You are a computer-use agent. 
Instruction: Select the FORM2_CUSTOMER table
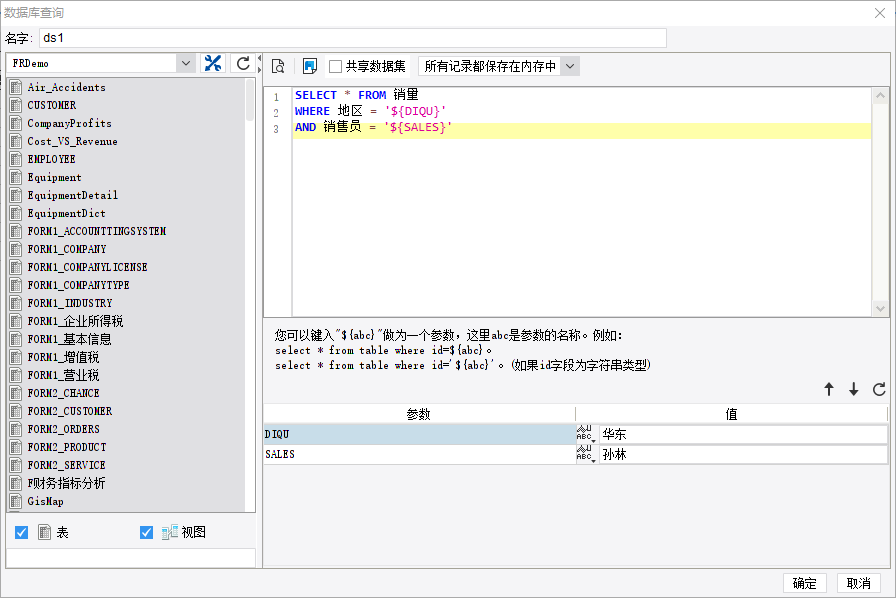70,412
